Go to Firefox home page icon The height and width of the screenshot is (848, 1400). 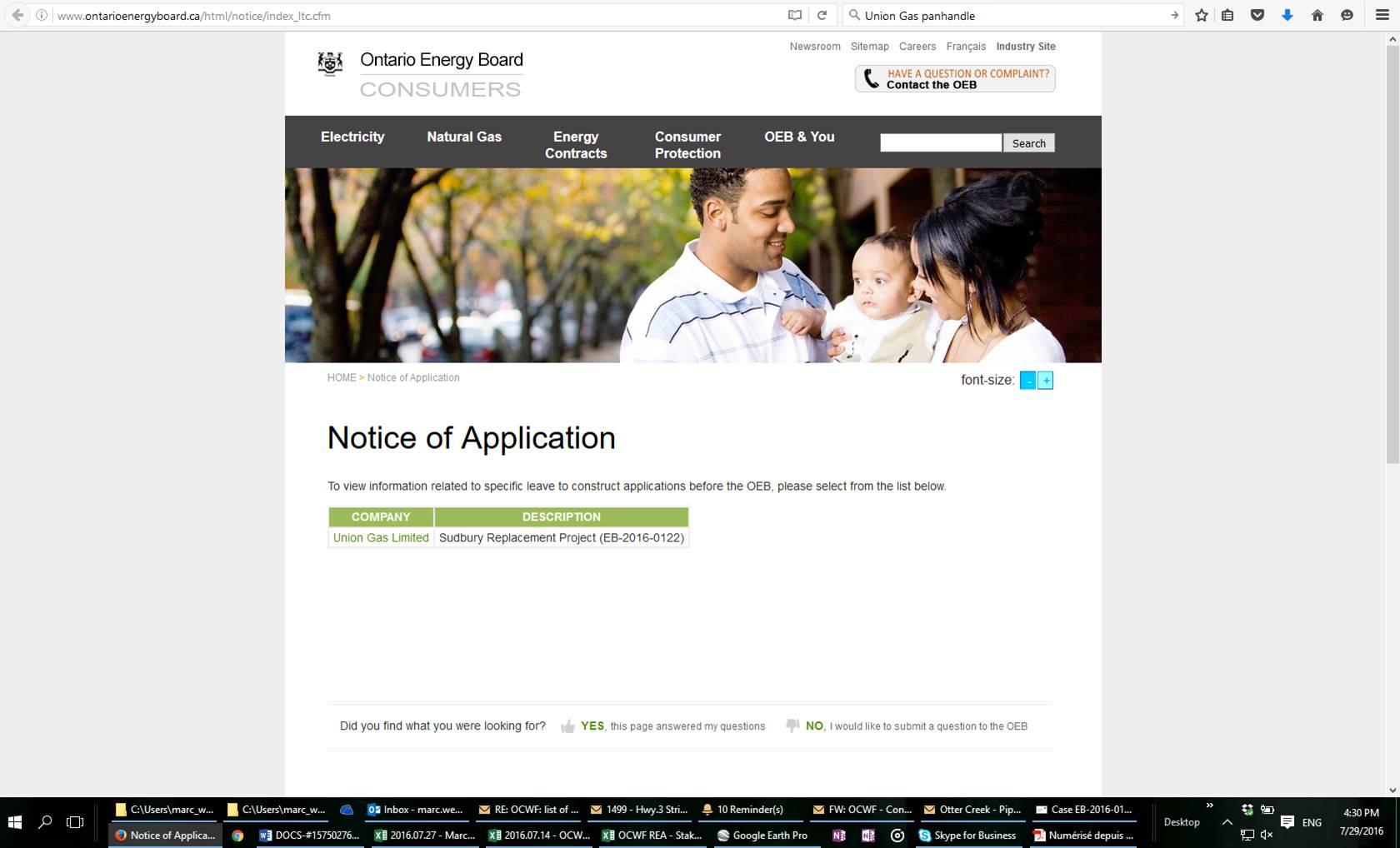tap(1317, 15)
